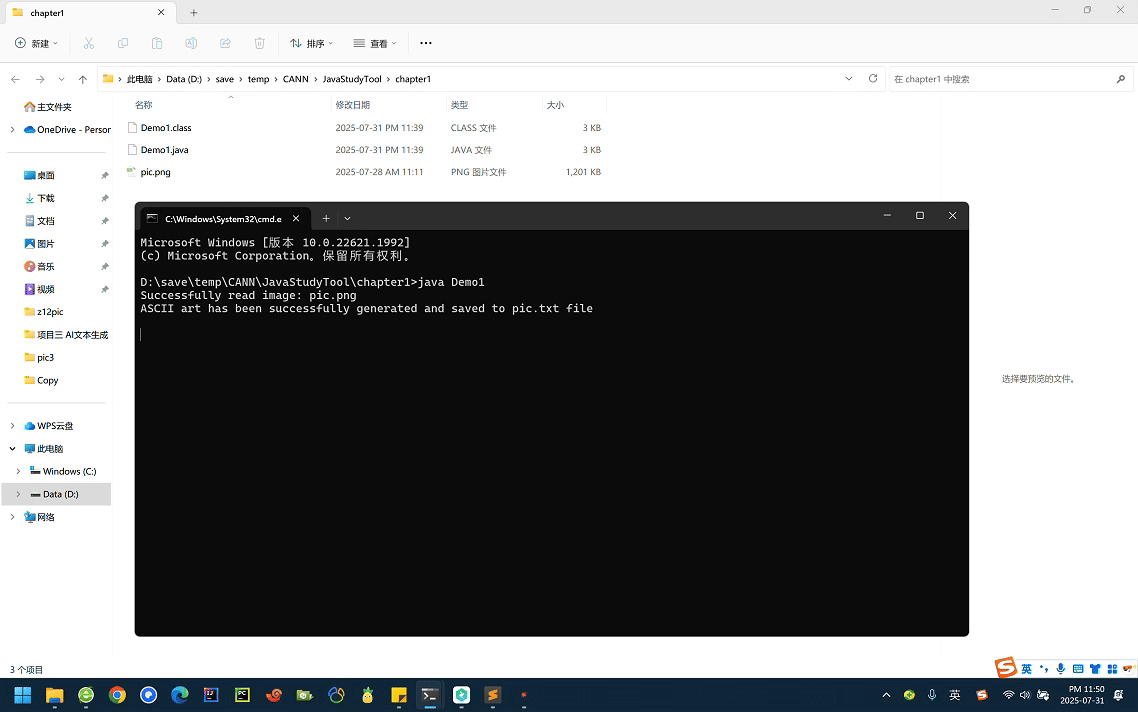1138x712 pixels.
Task: Open recent locations dropdown arrow
Action: point(62,79)
